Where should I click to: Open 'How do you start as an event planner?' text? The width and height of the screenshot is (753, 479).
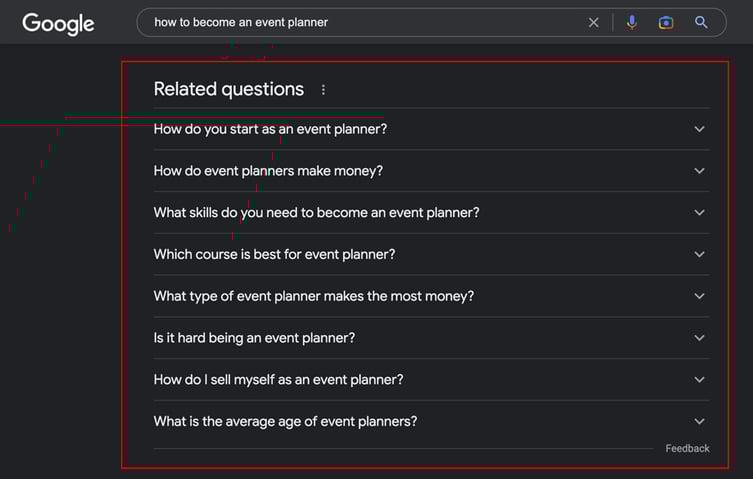[270, 129]
